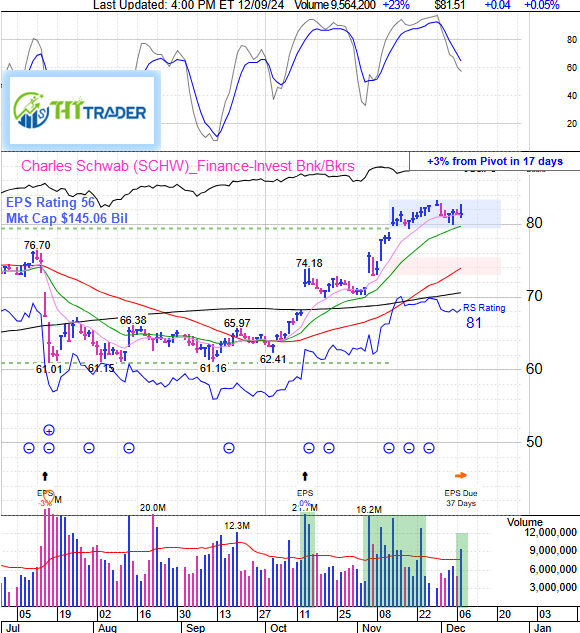Click the blue shaded buy zone box
This screenshot has width=580, height=633.
tap(445, 214)
